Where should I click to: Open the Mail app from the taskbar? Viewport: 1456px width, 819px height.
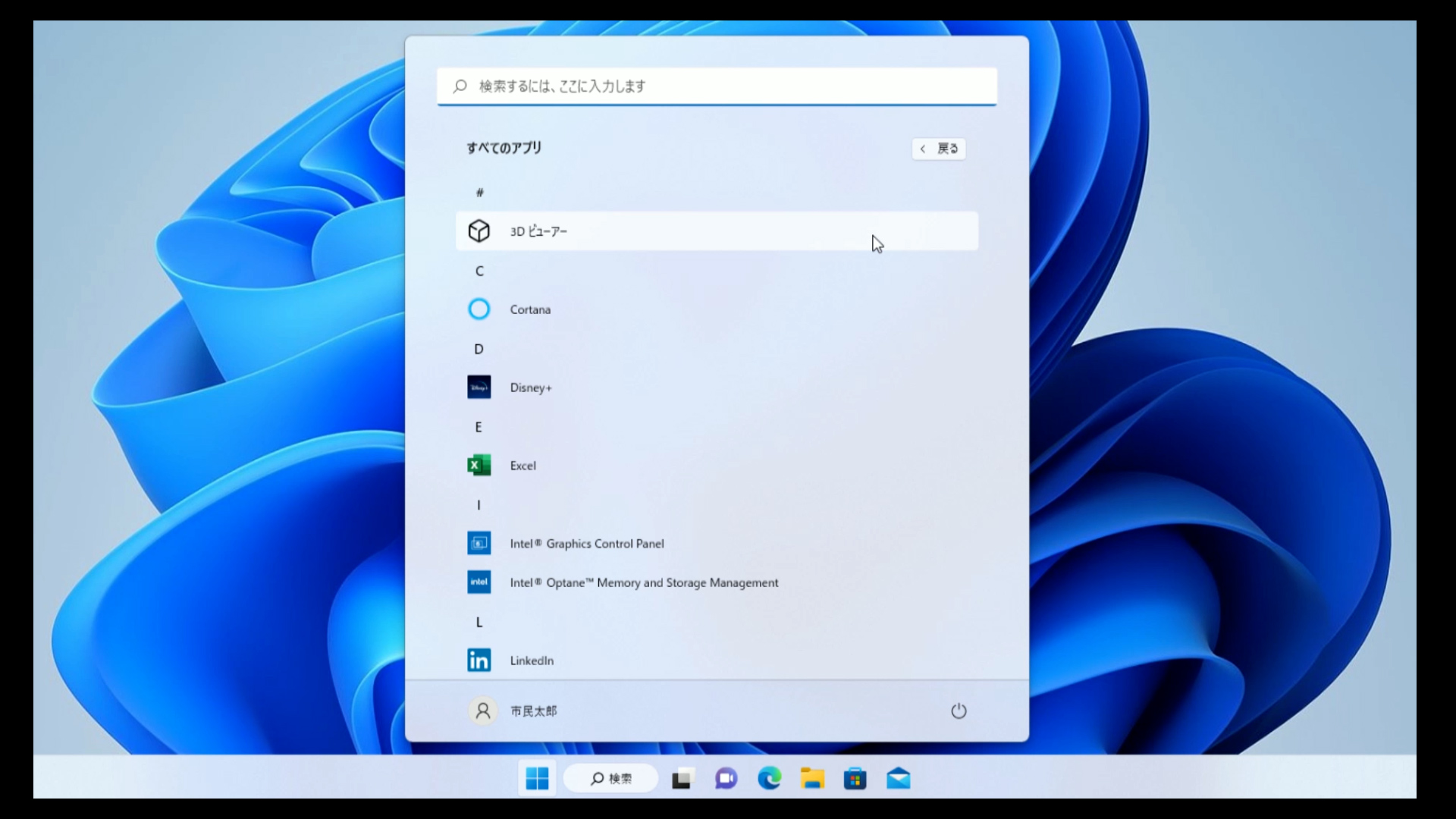pos(898,779)
